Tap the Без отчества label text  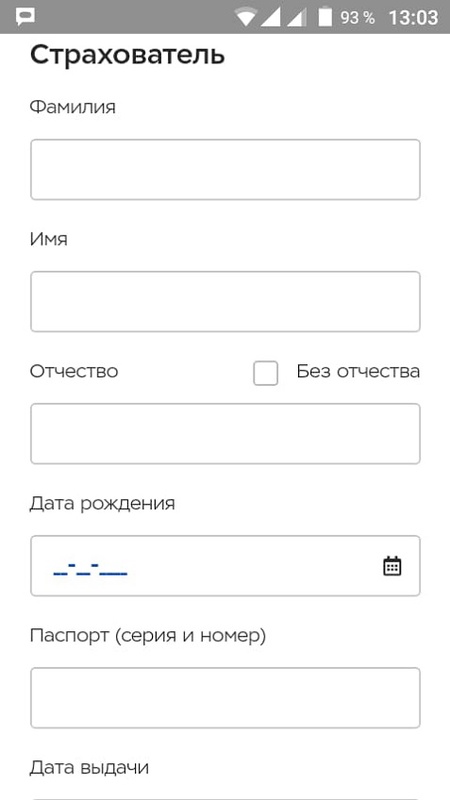[x=358, y=371]
